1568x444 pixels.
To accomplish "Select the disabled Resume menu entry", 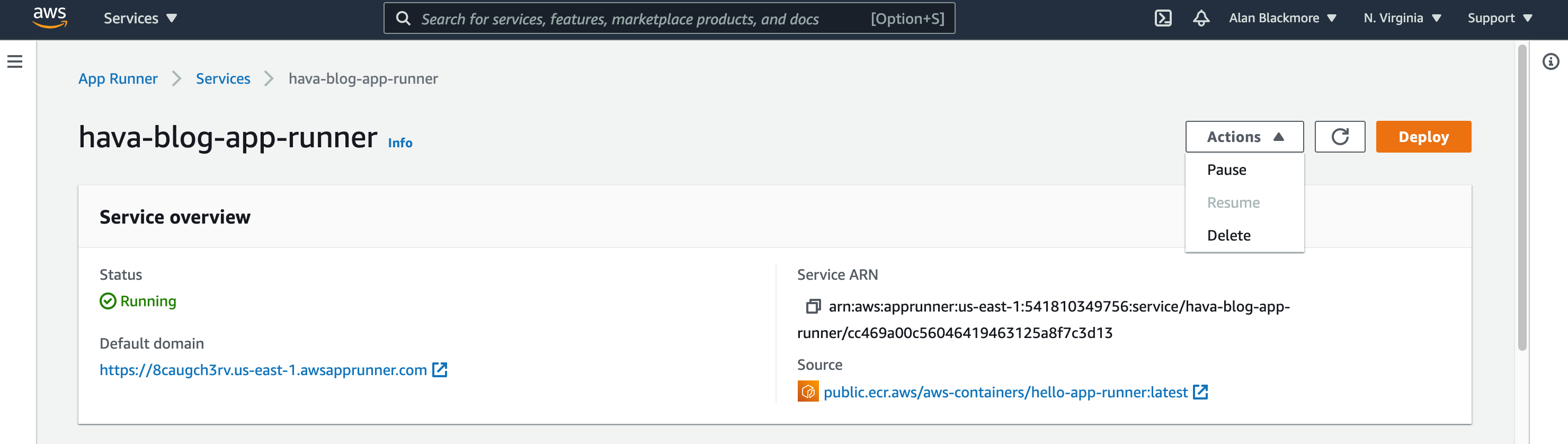I will [1244, 203].
